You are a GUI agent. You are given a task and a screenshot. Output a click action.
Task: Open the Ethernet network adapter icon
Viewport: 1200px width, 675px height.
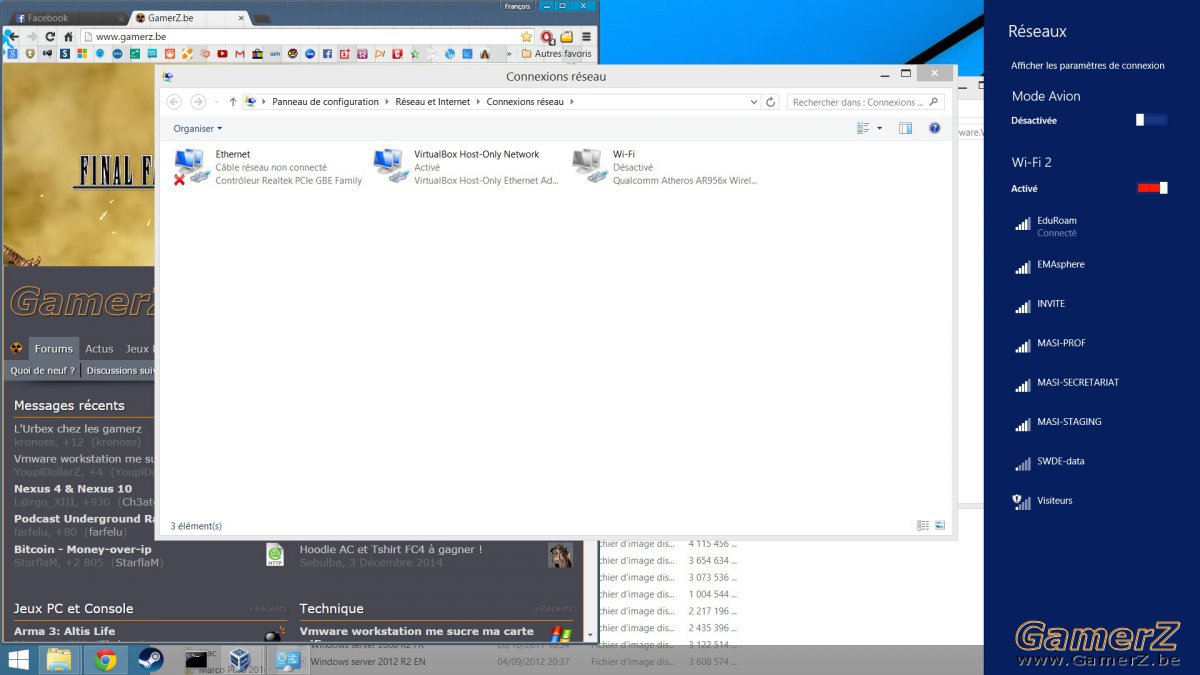(x=190, y=166)
